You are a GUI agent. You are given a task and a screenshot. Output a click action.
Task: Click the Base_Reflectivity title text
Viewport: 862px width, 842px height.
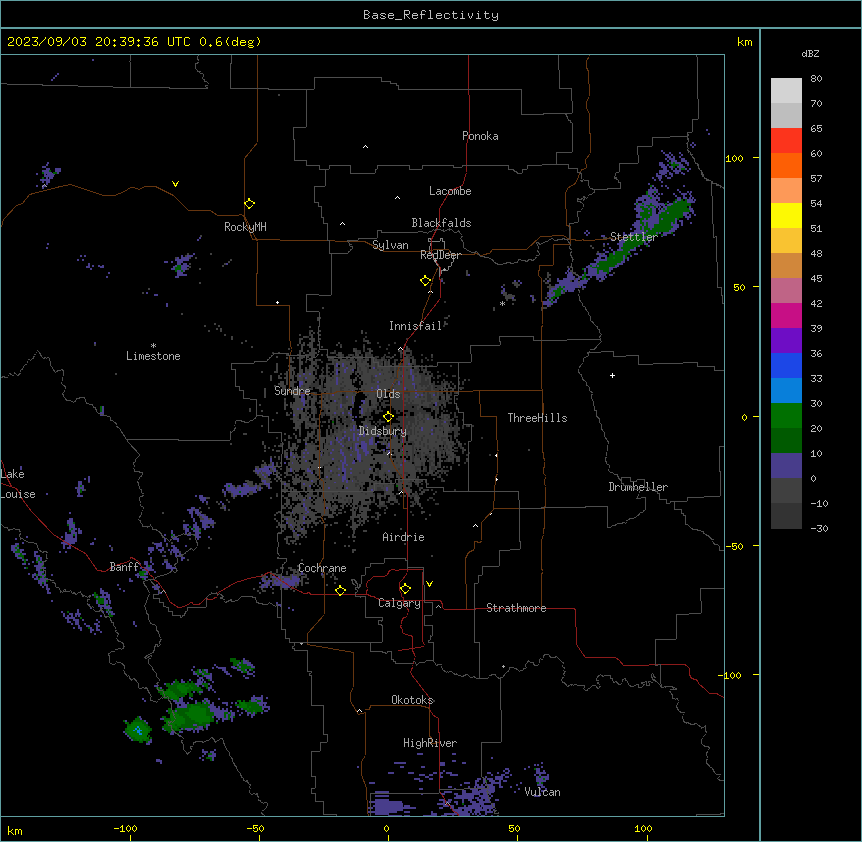[431, 15]
